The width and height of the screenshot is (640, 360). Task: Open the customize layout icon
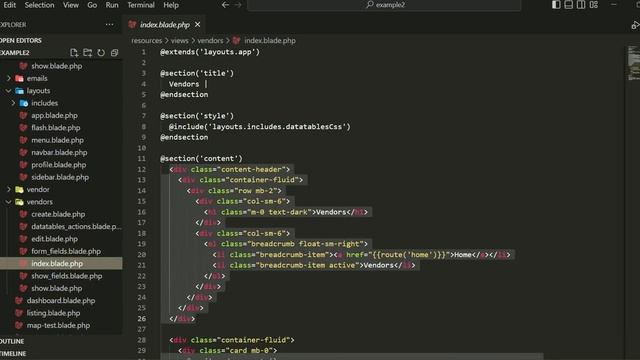click(x=594, y=4)
